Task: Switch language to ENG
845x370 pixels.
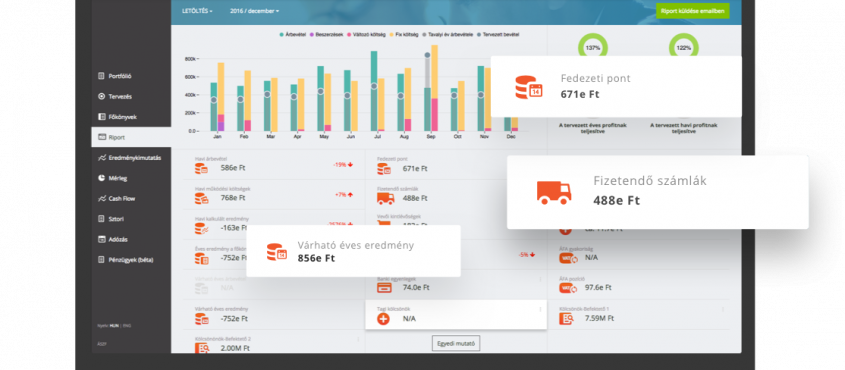Action: point(127,326)
